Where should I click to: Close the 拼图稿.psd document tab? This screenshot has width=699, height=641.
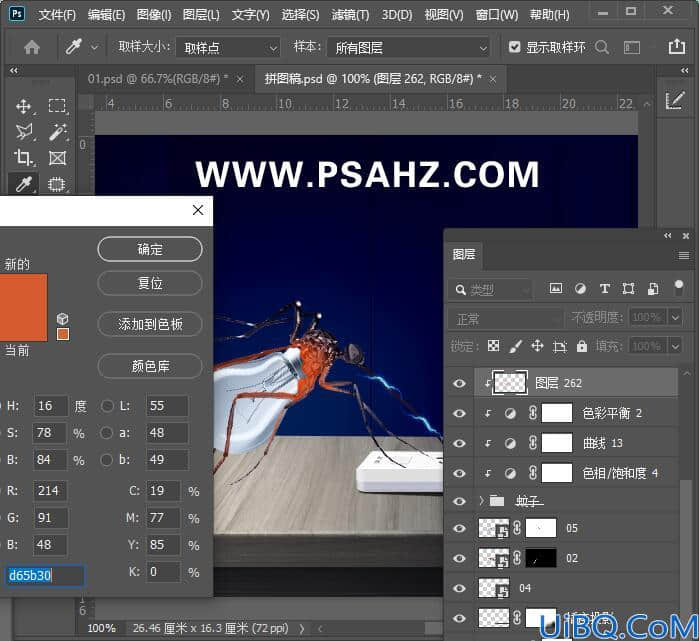(493, 79)
